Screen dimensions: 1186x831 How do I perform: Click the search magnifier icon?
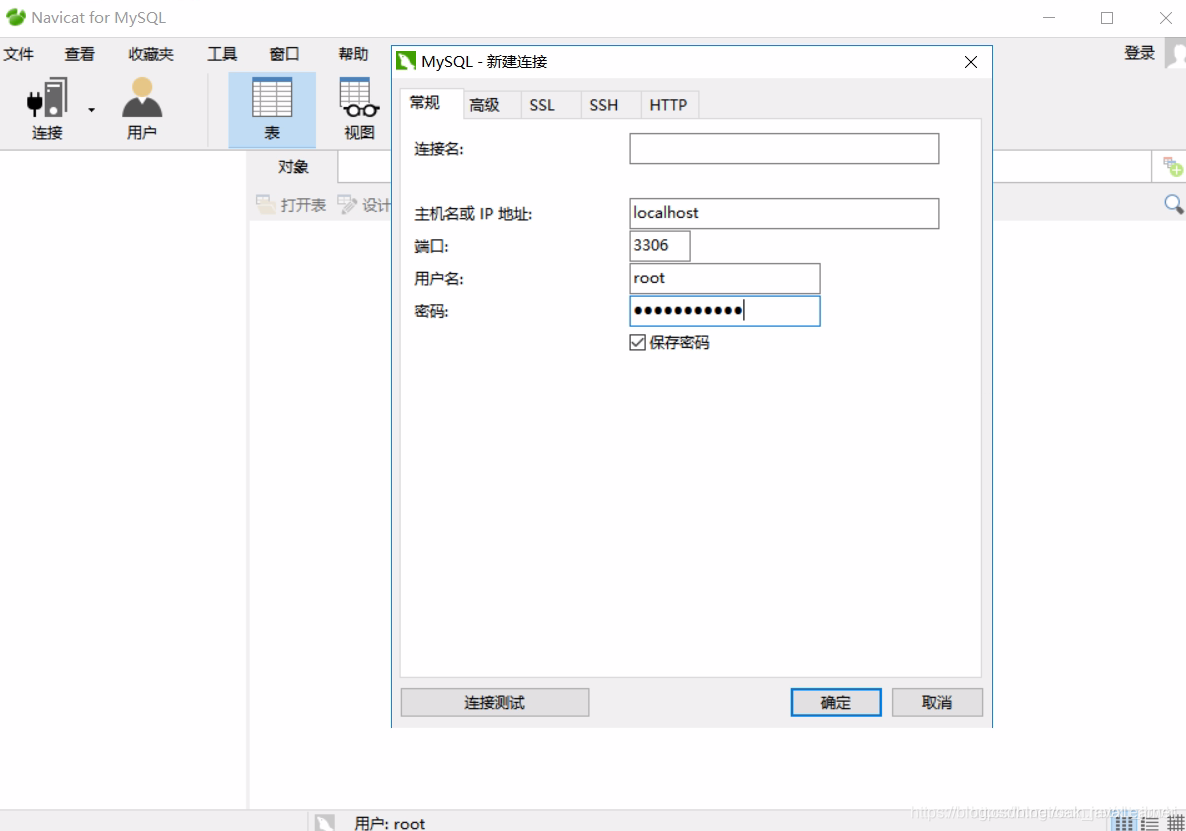tap(1173, 203)
